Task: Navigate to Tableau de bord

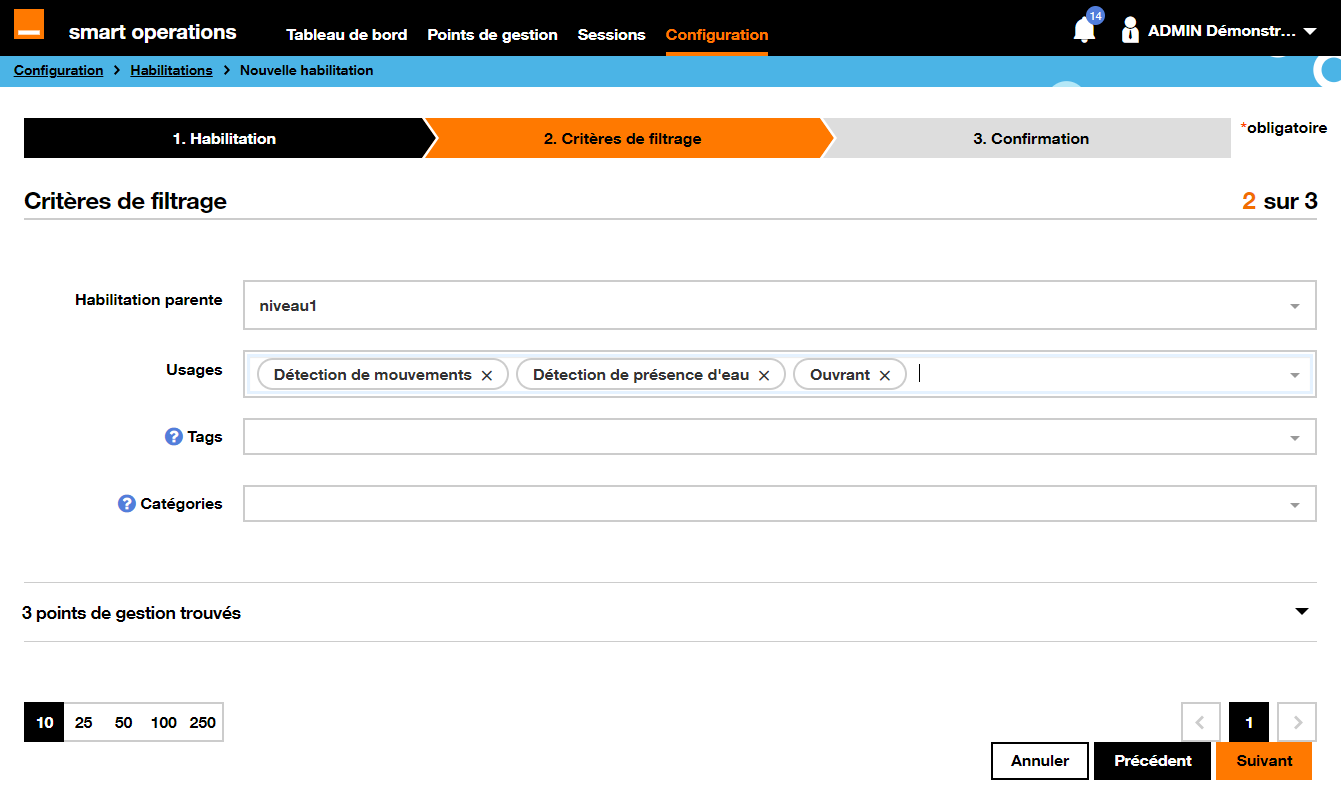Action: tap(347, 34)
